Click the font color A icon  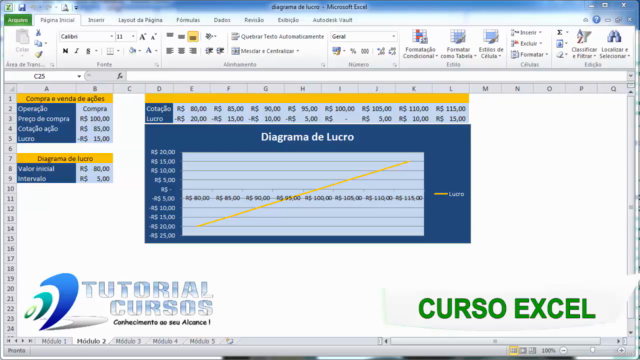coord(149,51)
